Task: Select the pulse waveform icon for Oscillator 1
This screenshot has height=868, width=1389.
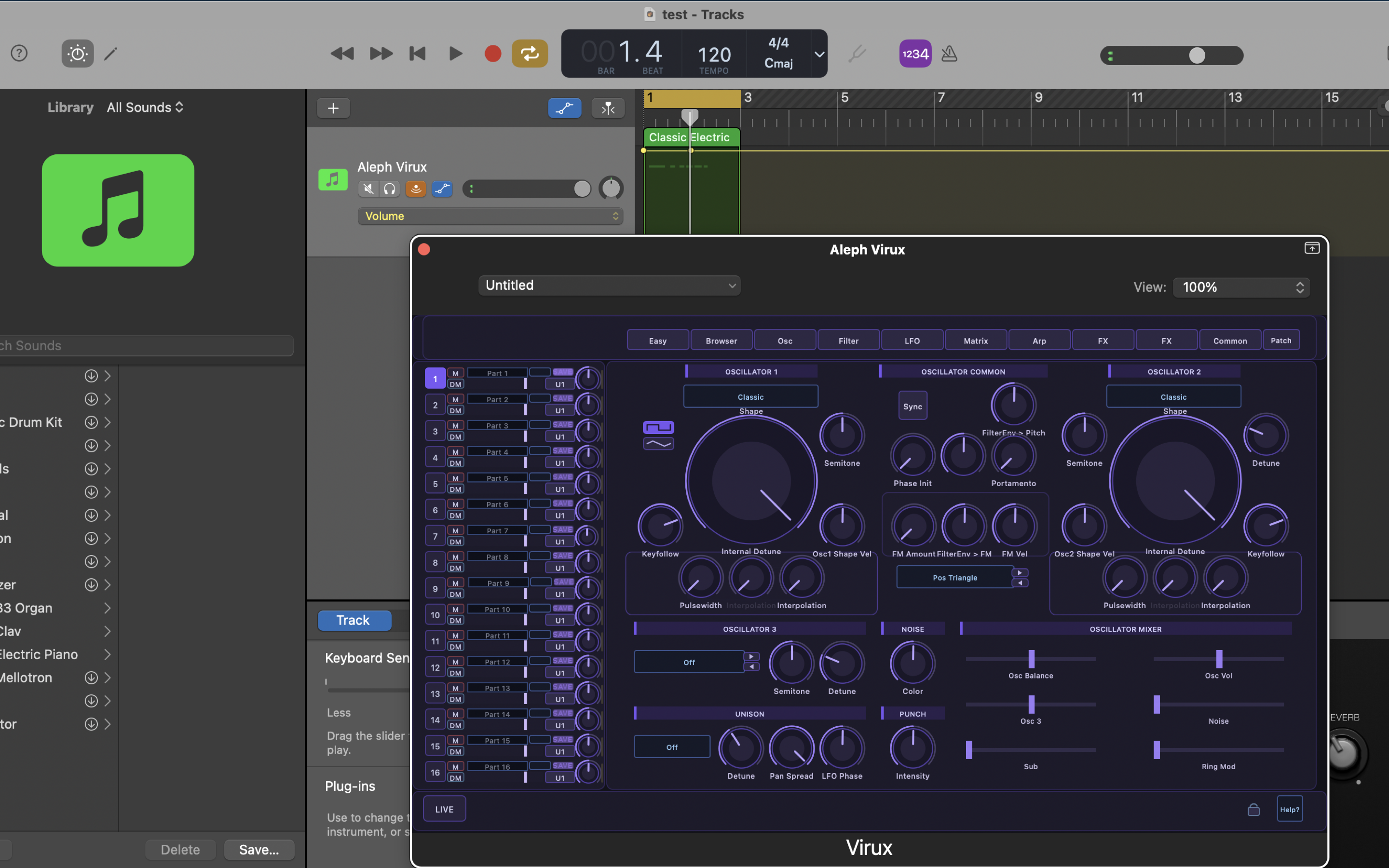Action: click(x=658, y=427)
